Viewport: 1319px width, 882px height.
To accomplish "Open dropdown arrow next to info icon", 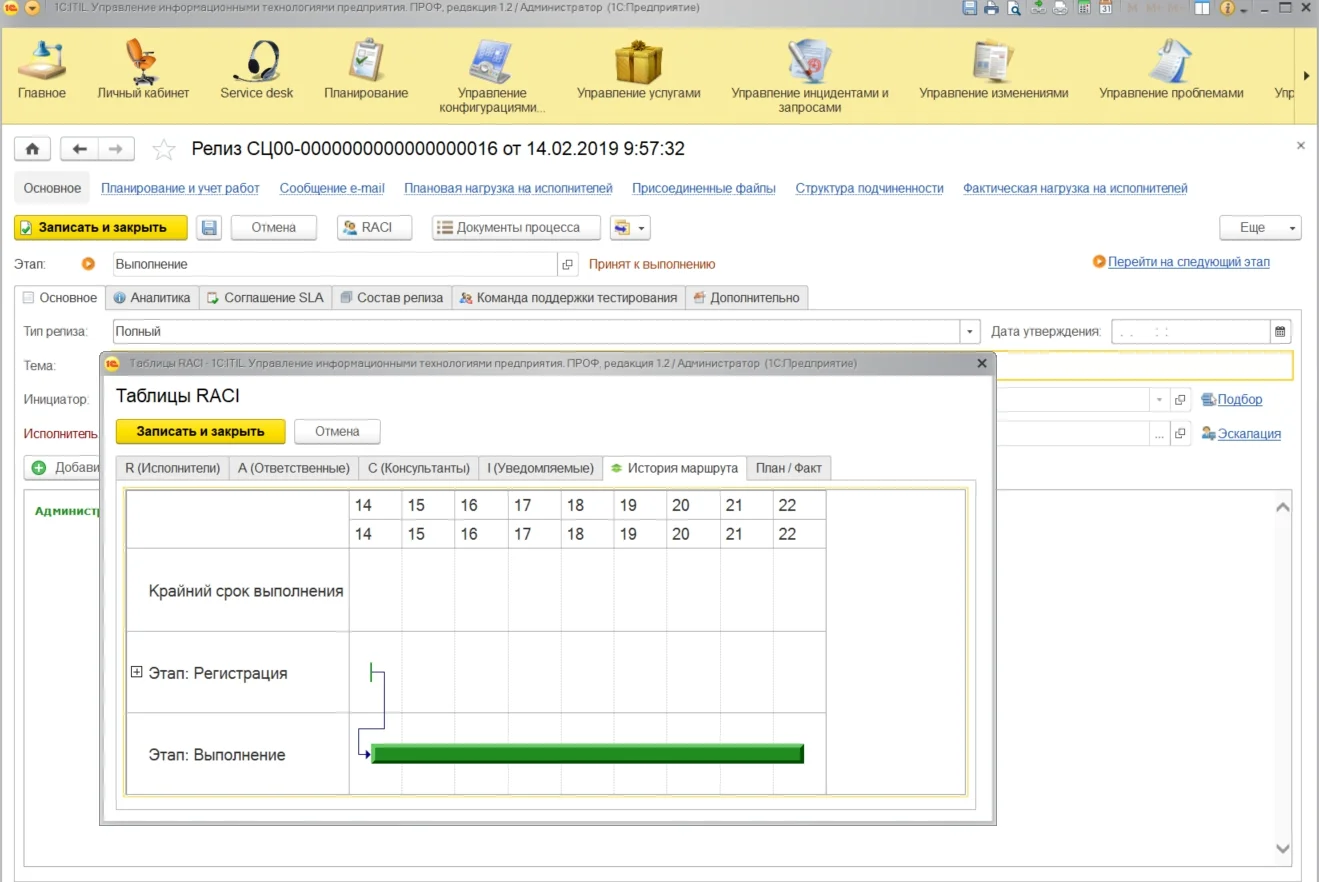I will coord(1243,9).
